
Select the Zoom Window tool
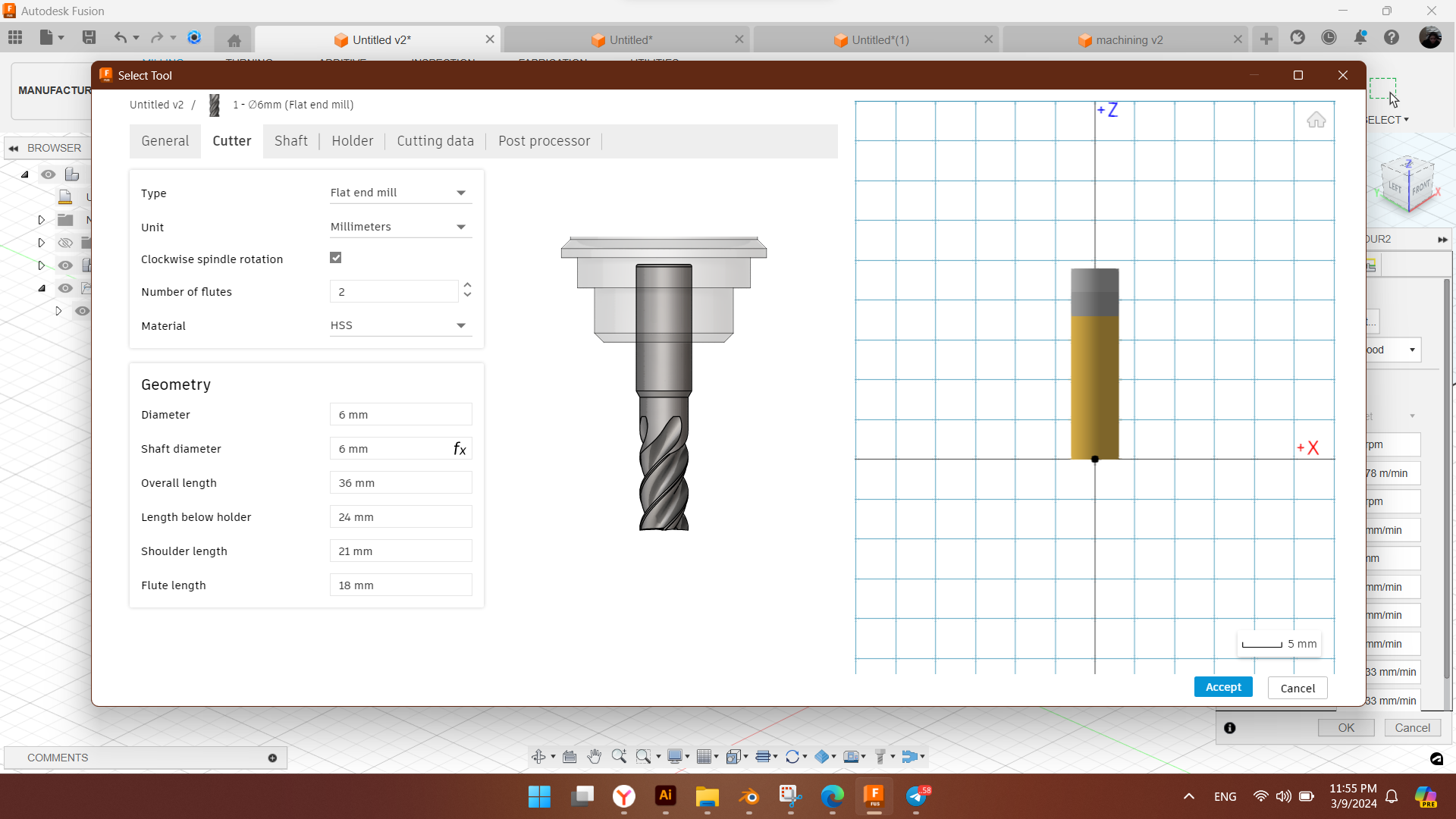coord(643,756)
